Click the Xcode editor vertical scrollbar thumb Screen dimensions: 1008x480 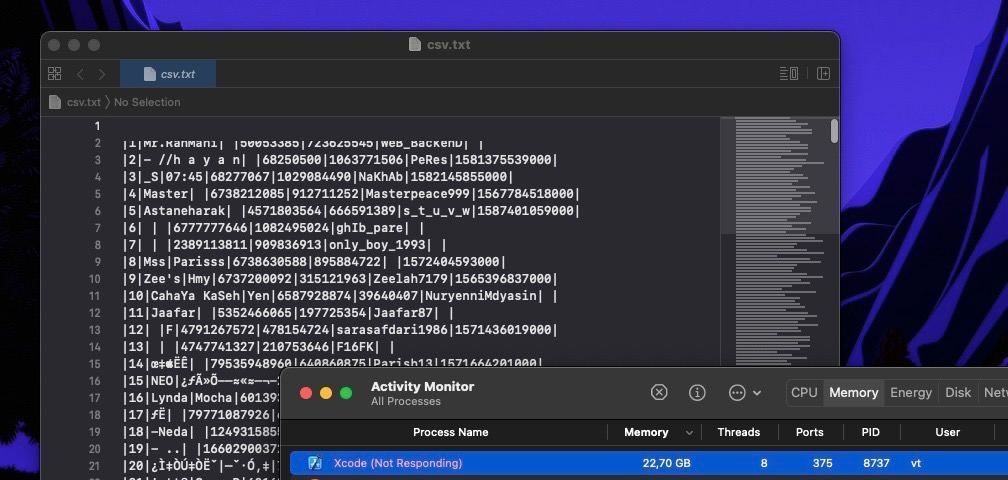(834, 130)
